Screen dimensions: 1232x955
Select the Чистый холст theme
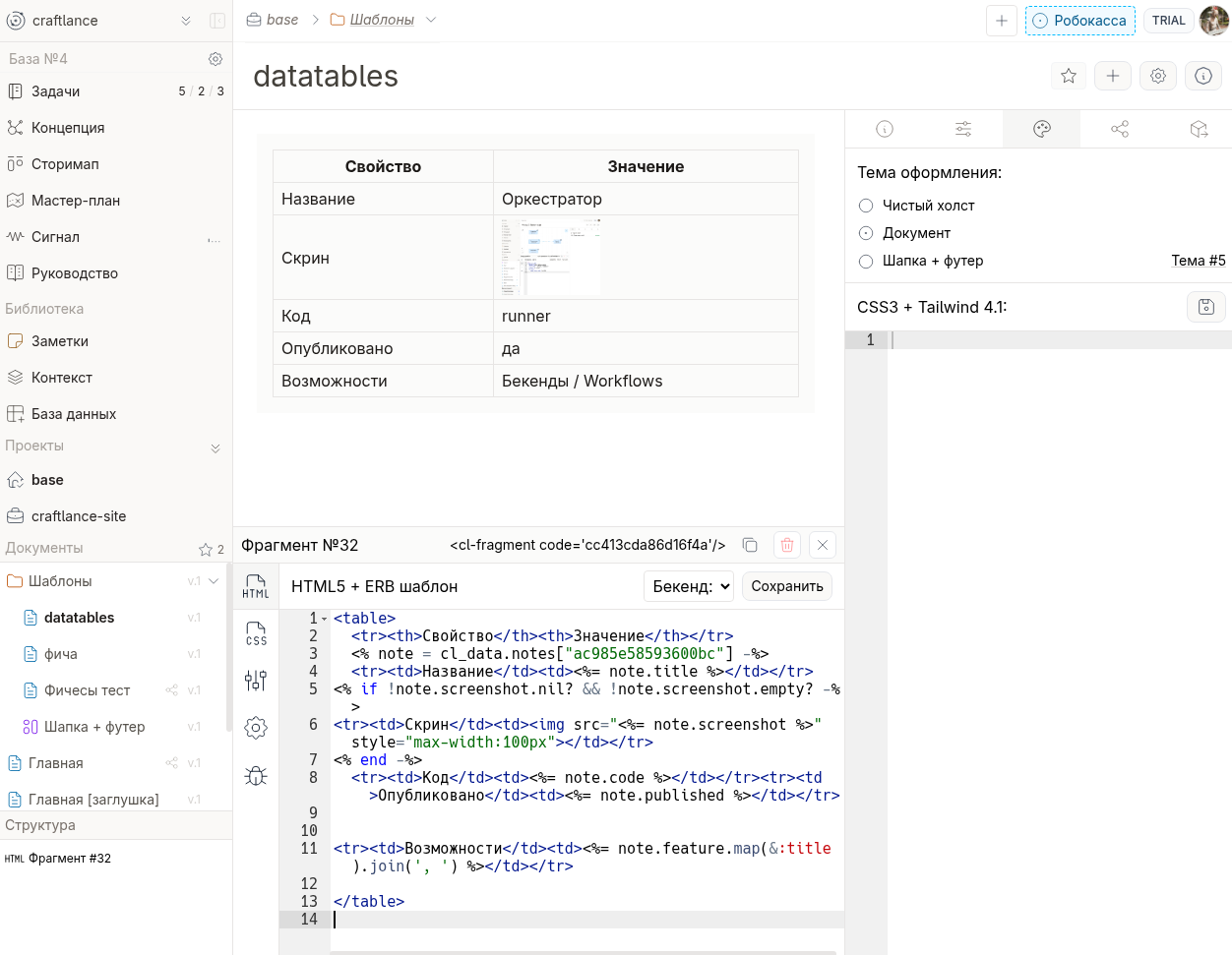coord(866,206)
